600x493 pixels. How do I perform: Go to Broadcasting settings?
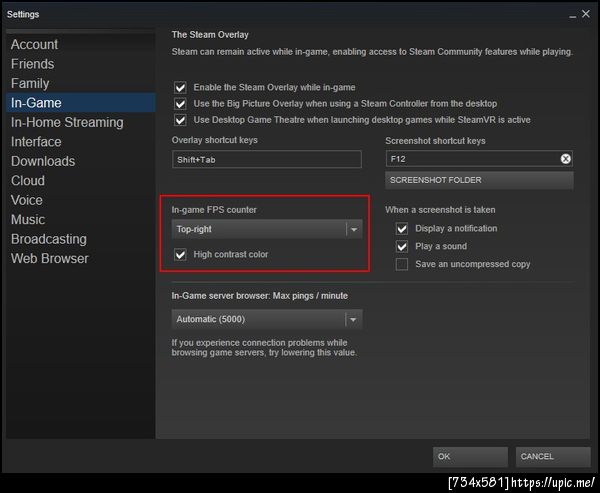coord(49,239)
